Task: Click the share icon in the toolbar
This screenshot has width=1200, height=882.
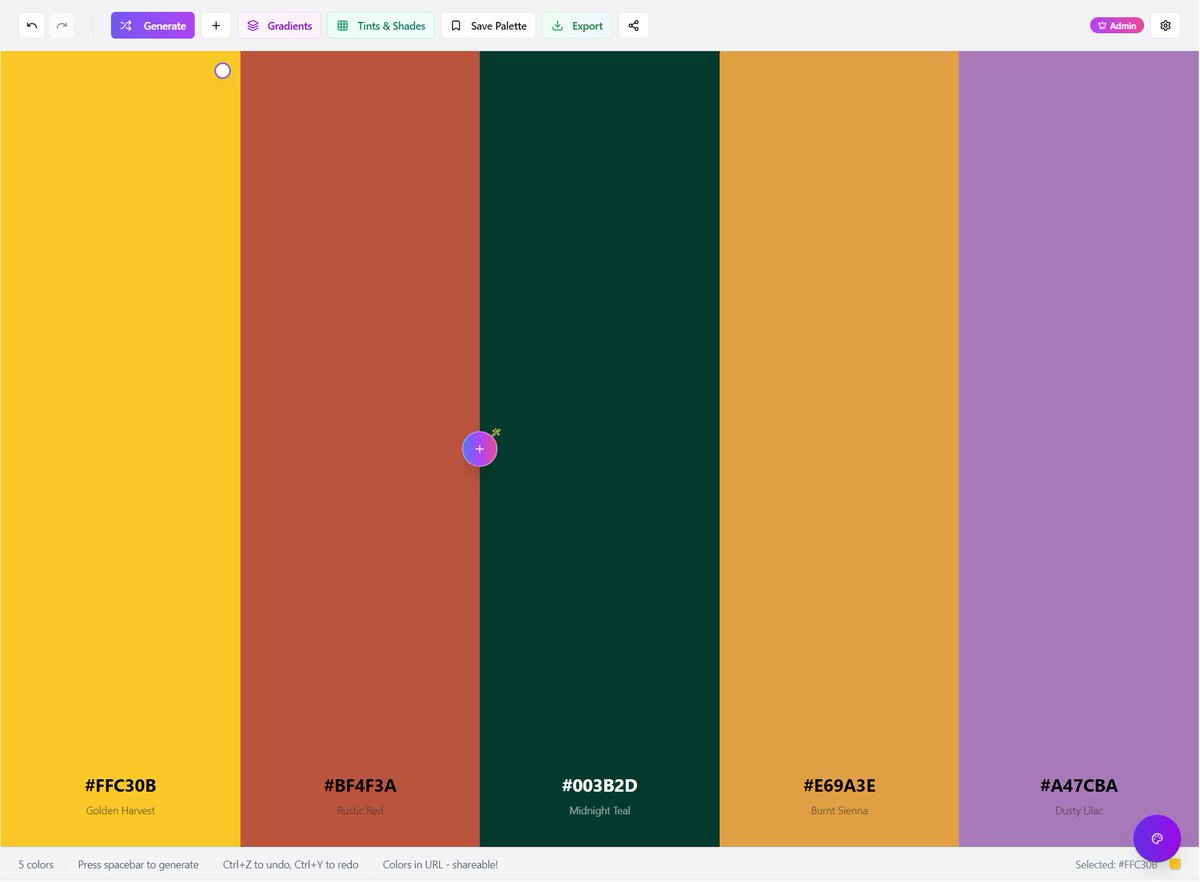Action: [633, 25]
